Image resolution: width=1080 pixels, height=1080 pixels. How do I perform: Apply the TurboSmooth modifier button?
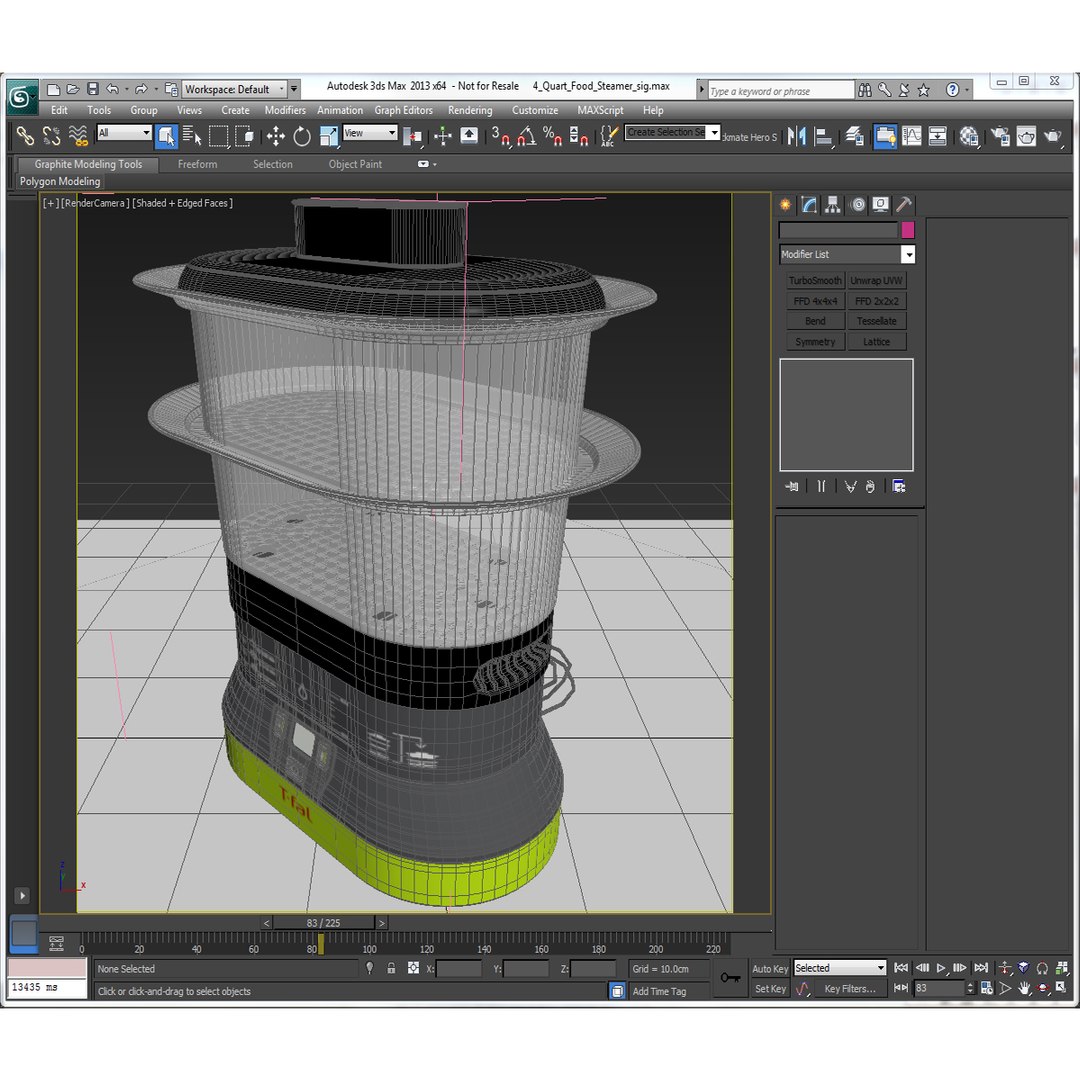(x=815, y=280)
